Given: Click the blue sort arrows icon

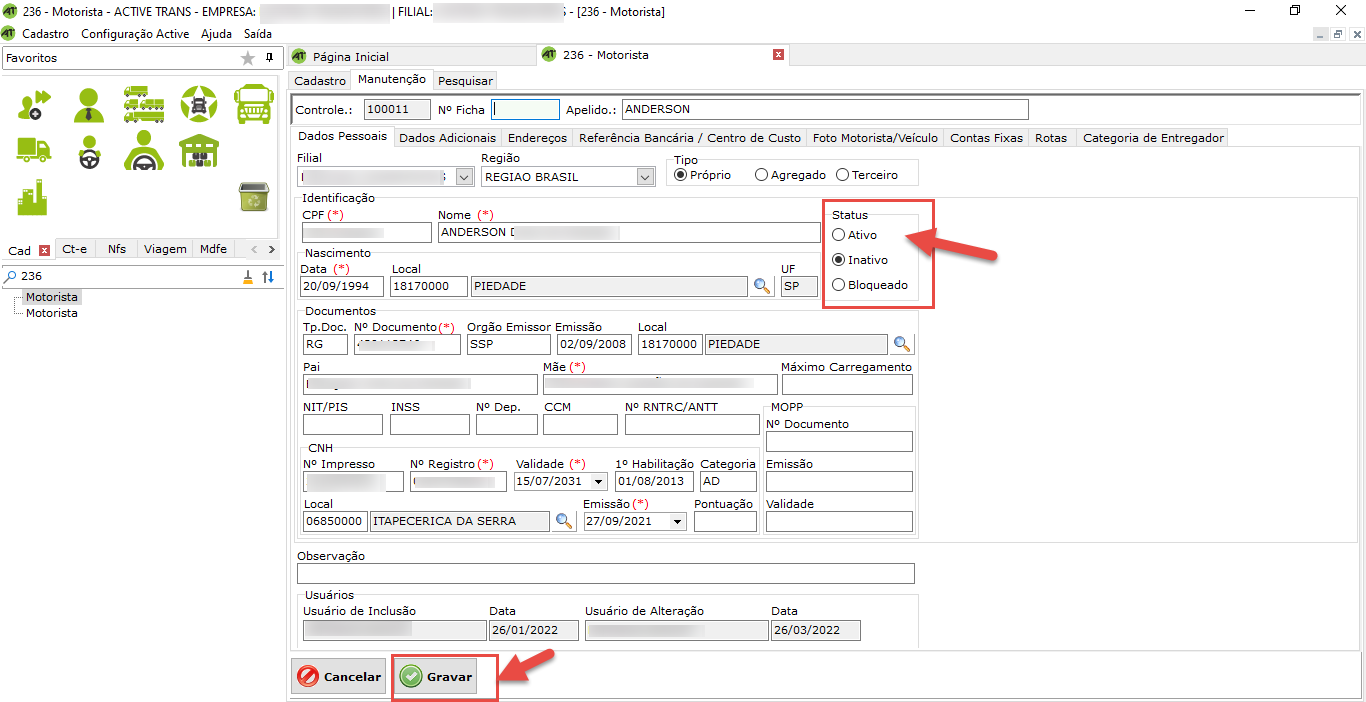Looking at the screenshot, I should [268, 277].
